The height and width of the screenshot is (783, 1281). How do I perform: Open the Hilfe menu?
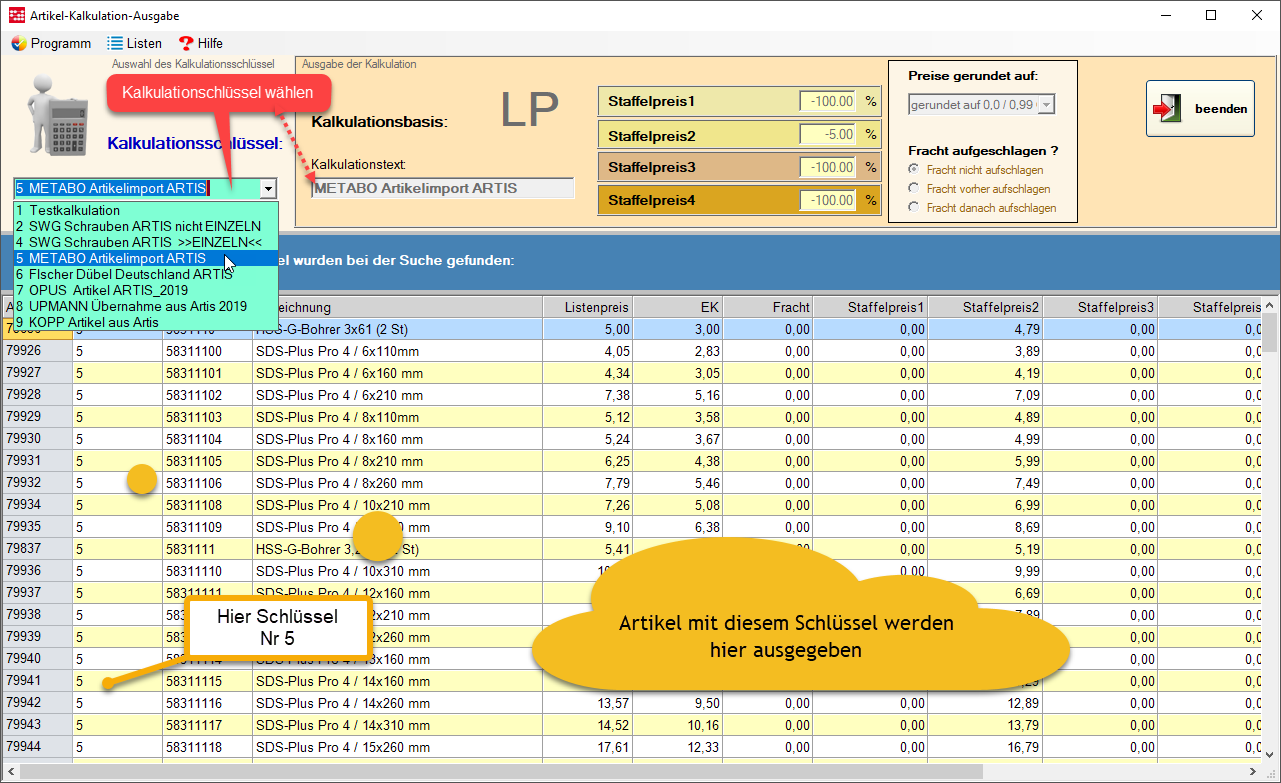(200, 43)
